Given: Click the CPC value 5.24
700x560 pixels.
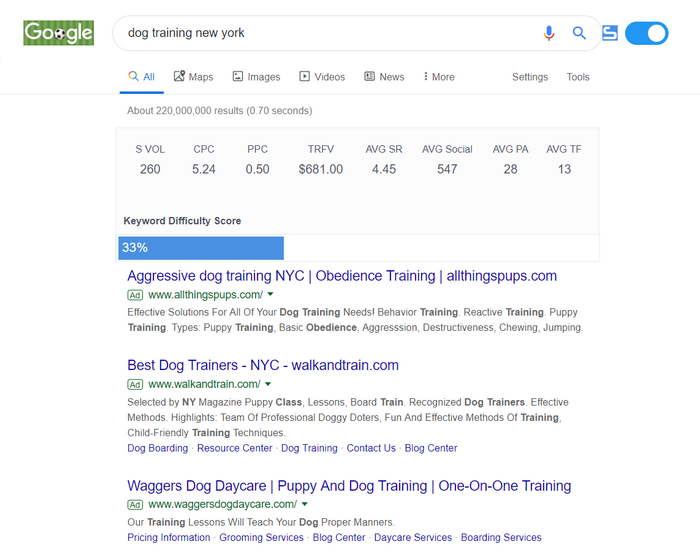Looking at the screenshot, I should click(x=204, y=169).
